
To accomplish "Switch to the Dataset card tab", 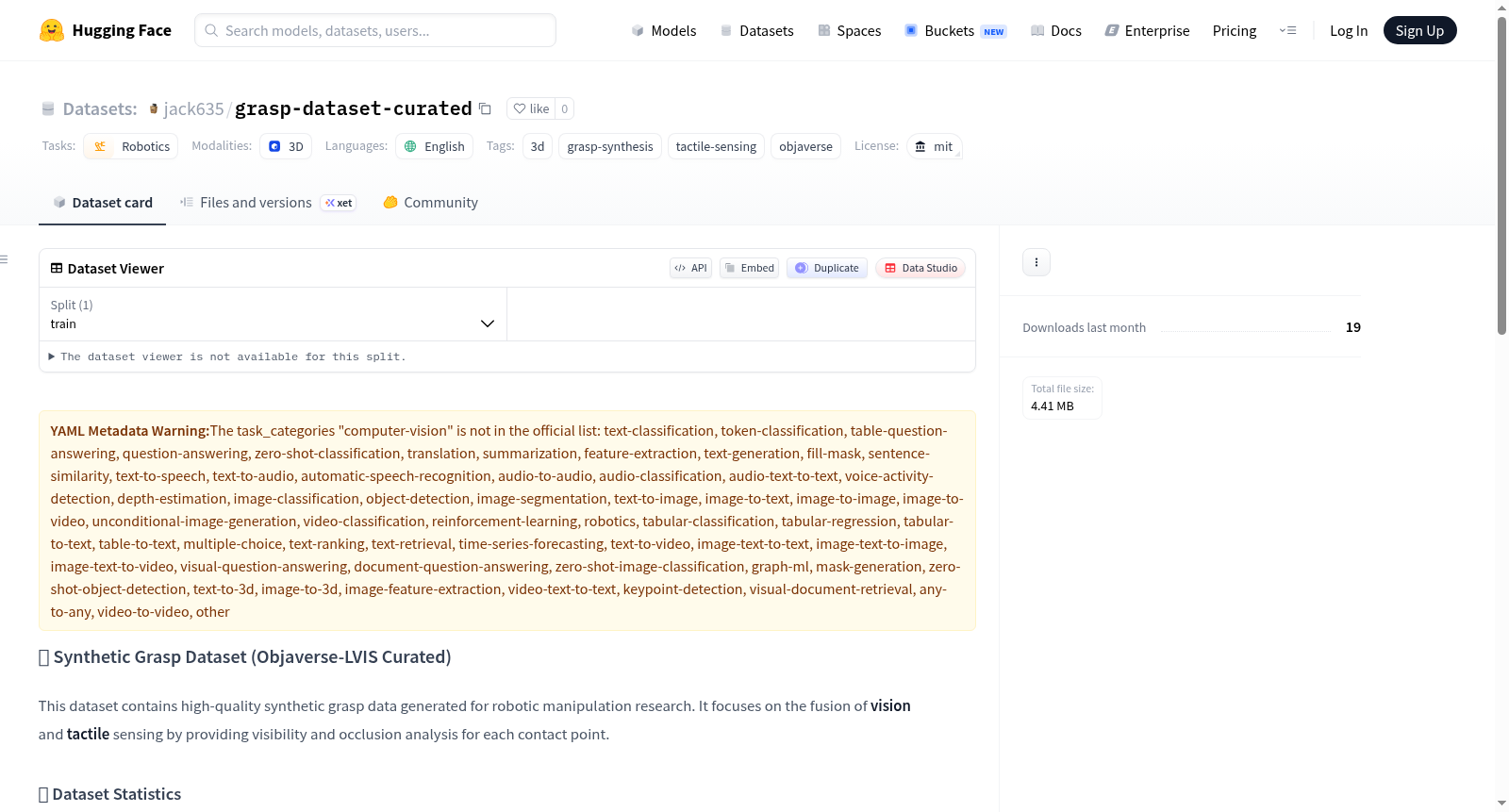I will point(103,202).
